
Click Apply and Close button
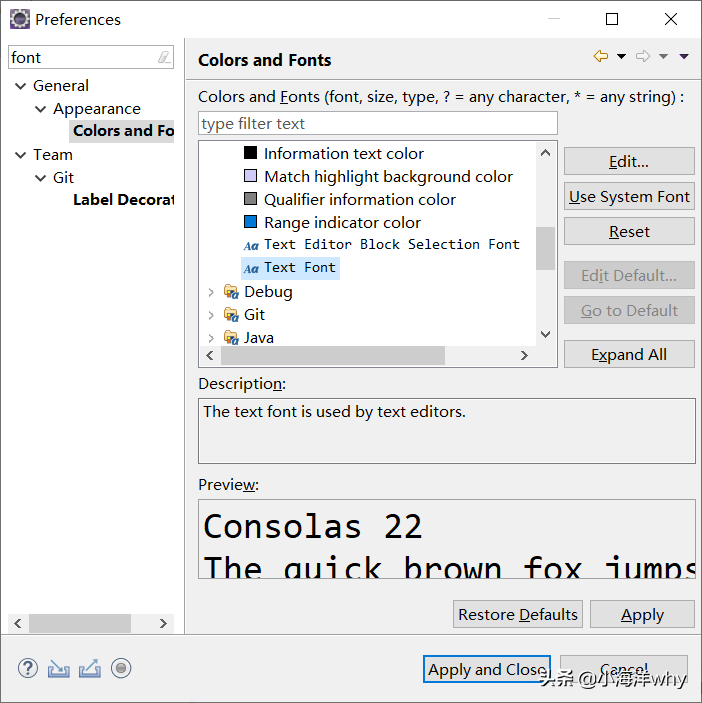[x=487, y=669]
